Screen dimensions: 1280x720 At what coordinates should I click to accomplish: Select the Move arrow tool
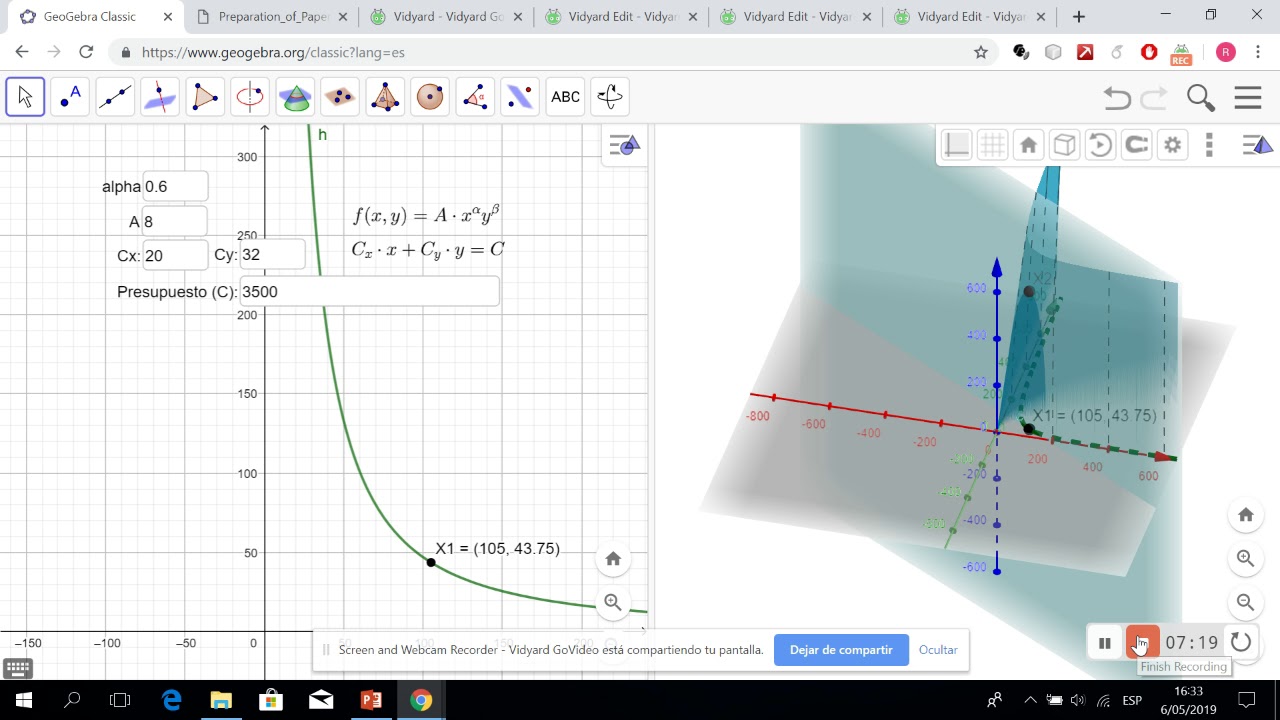click(25, 97)
